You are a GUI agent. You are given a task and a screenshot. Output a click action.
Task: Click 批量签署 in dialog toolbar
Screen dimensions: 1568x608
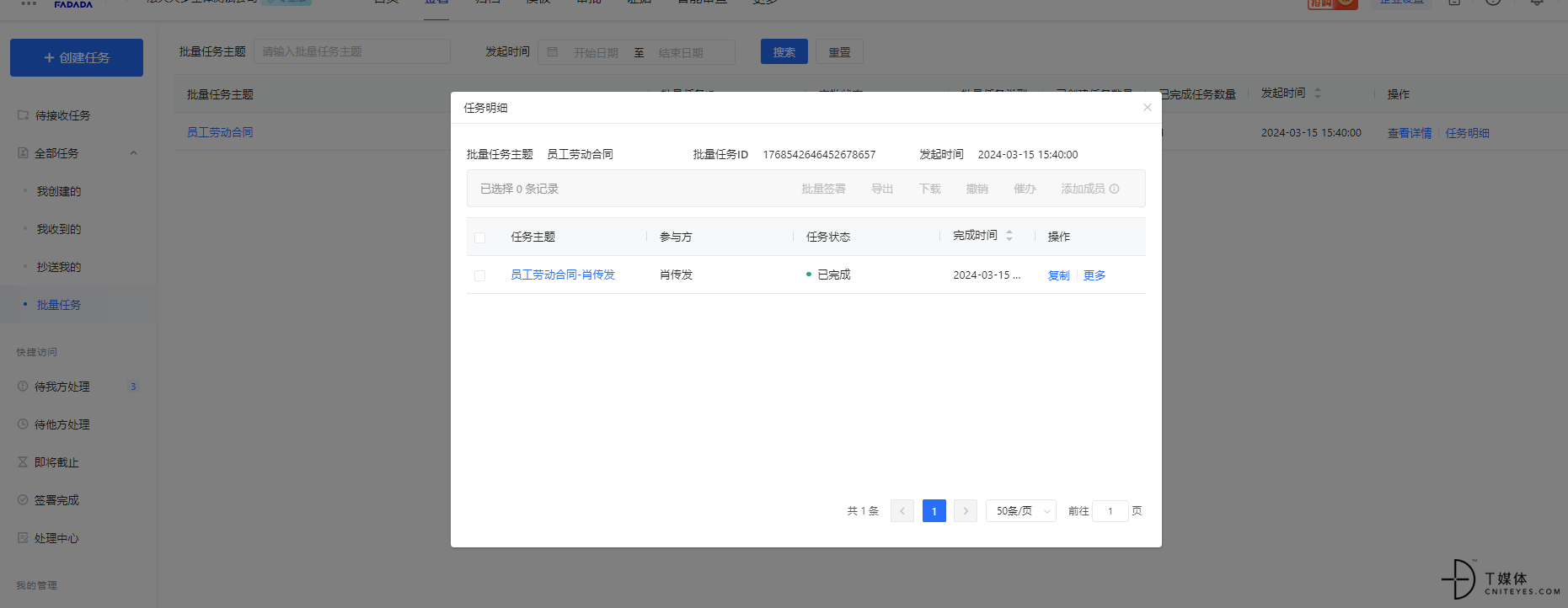pyautogui.click(x=823, y=189)
